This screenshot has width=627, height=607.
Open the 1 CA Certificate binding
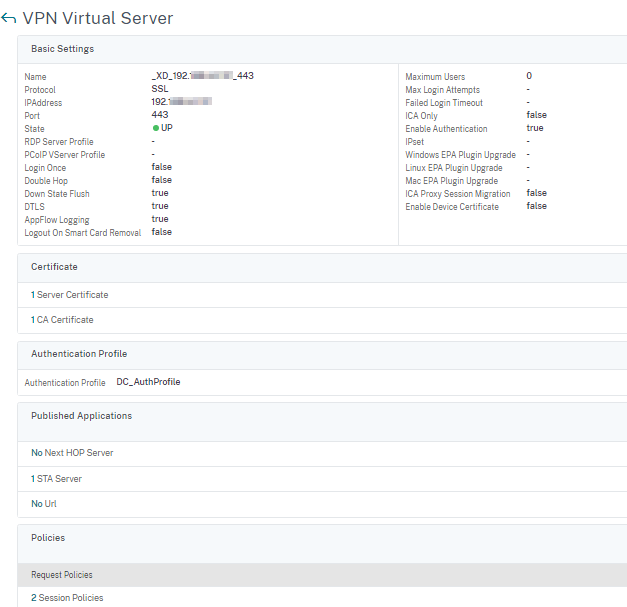tap(62, 320)
